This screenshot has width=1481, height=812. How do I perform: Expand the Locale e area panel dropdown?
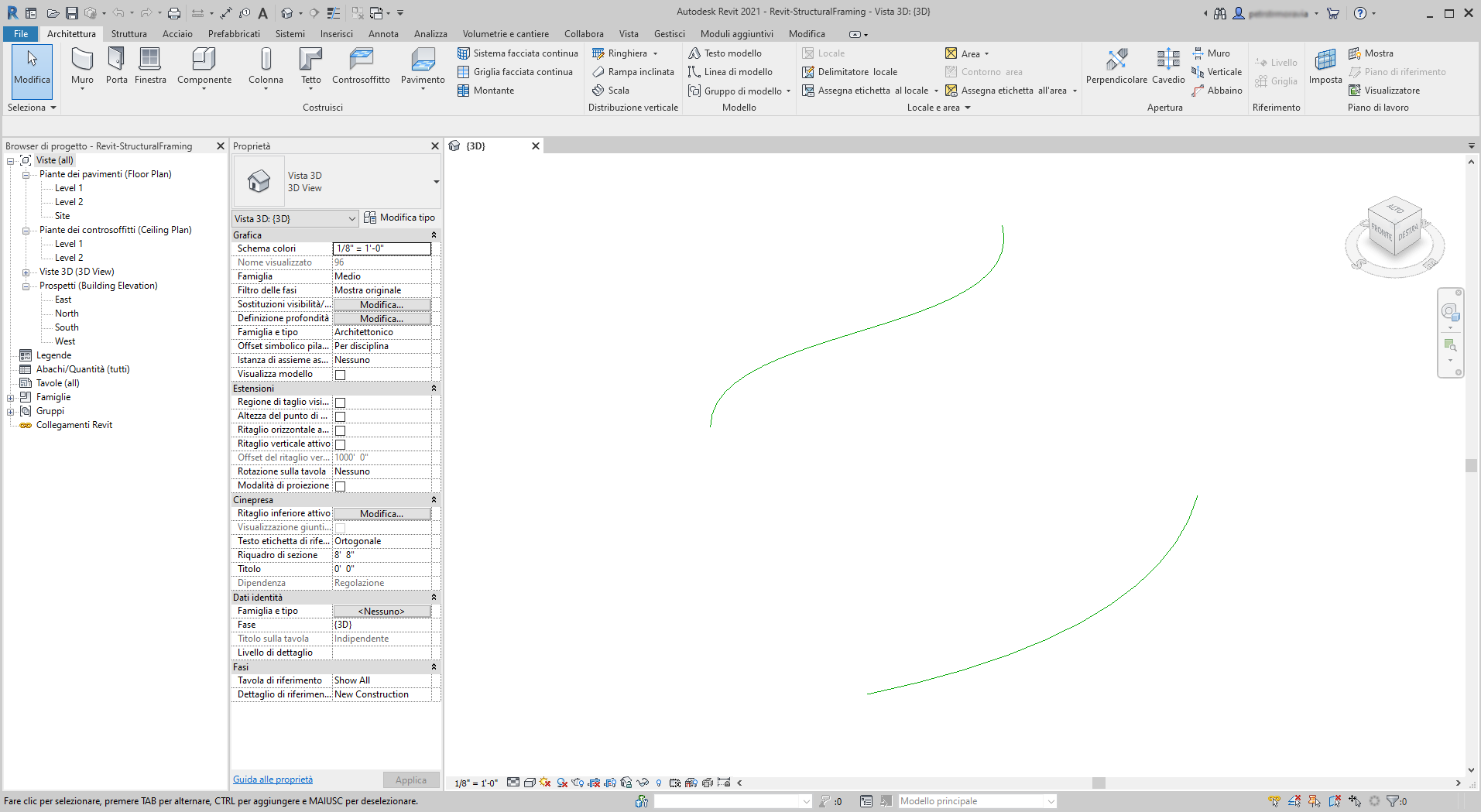click(x=967, y=108)
